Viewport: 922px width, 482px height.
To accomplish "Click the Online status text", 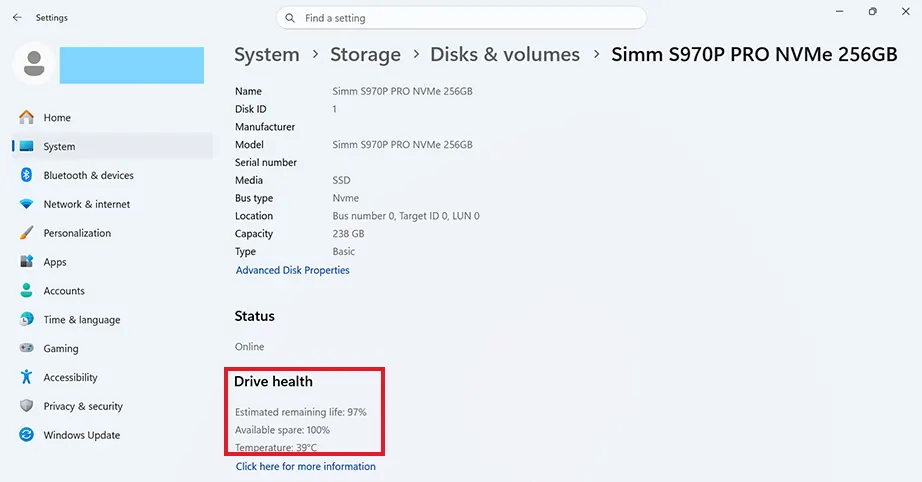I will pyautogui.click(x=249, y=347).
